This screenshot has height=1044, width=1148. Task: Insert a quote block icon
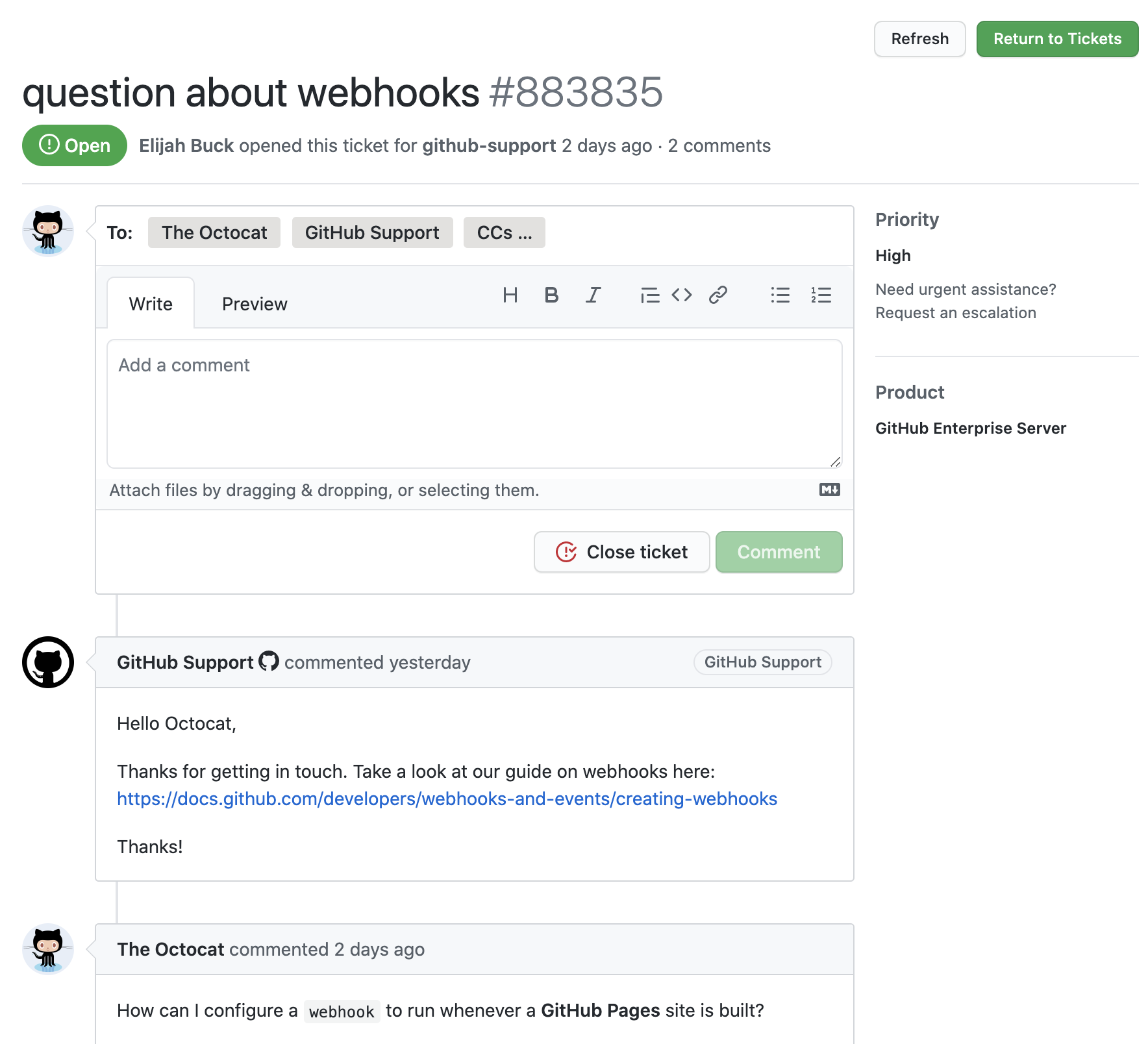point(649,295)
